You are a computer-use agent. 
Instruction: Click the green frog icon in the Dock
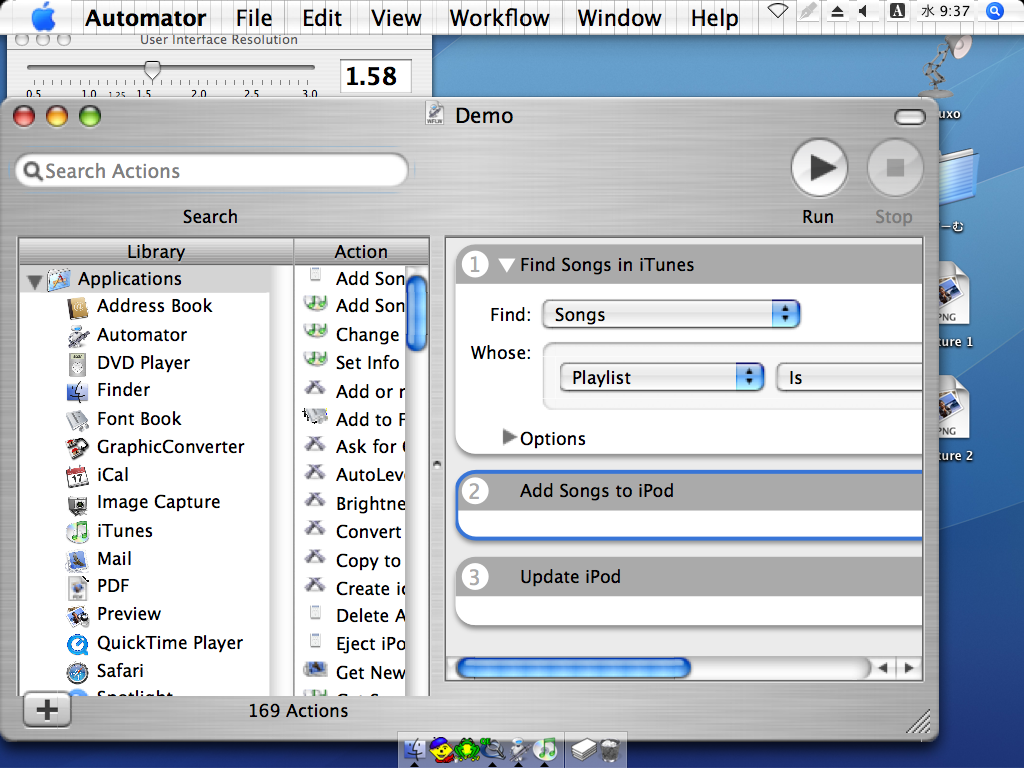click(x=468, y=750)
